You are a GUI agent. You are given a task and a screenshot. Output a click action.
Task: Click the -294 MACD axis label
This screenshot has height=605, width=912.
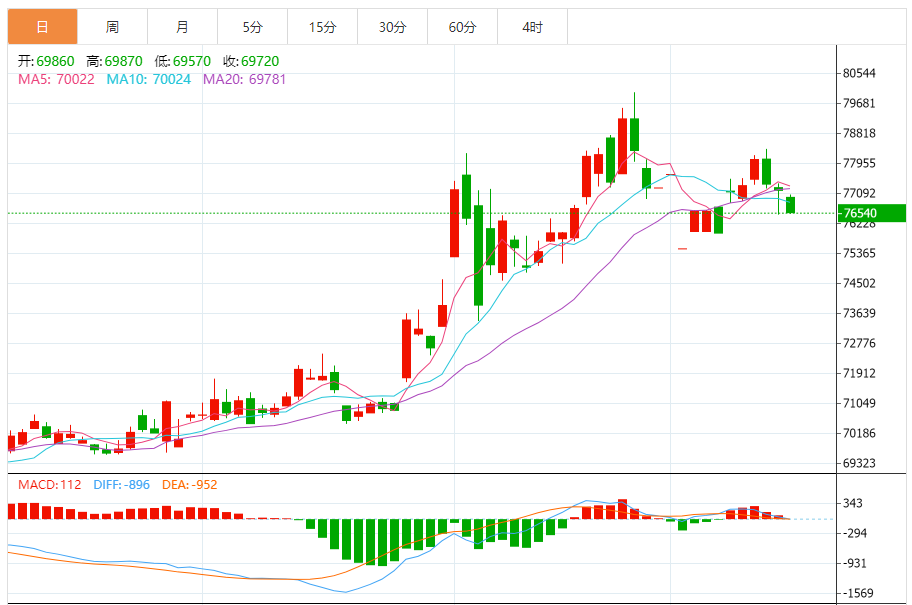(855, 533)
